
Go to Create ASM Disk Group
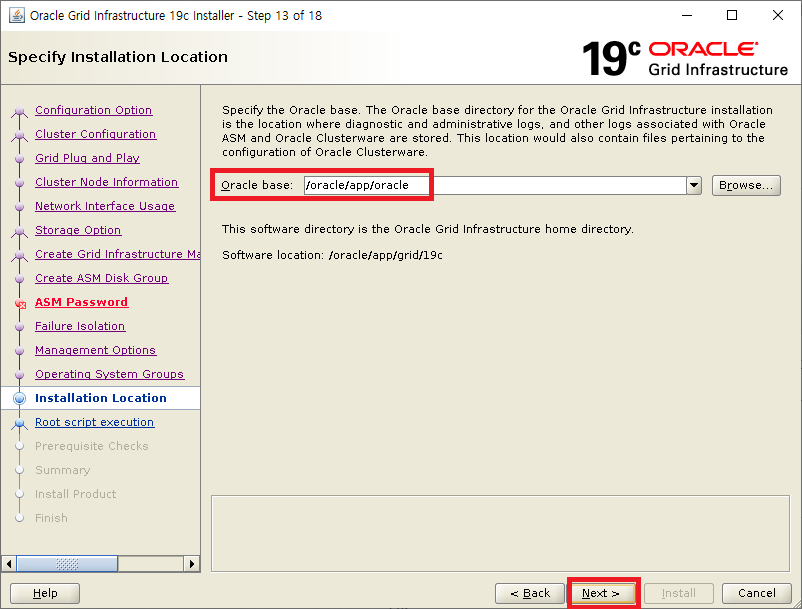102,278
